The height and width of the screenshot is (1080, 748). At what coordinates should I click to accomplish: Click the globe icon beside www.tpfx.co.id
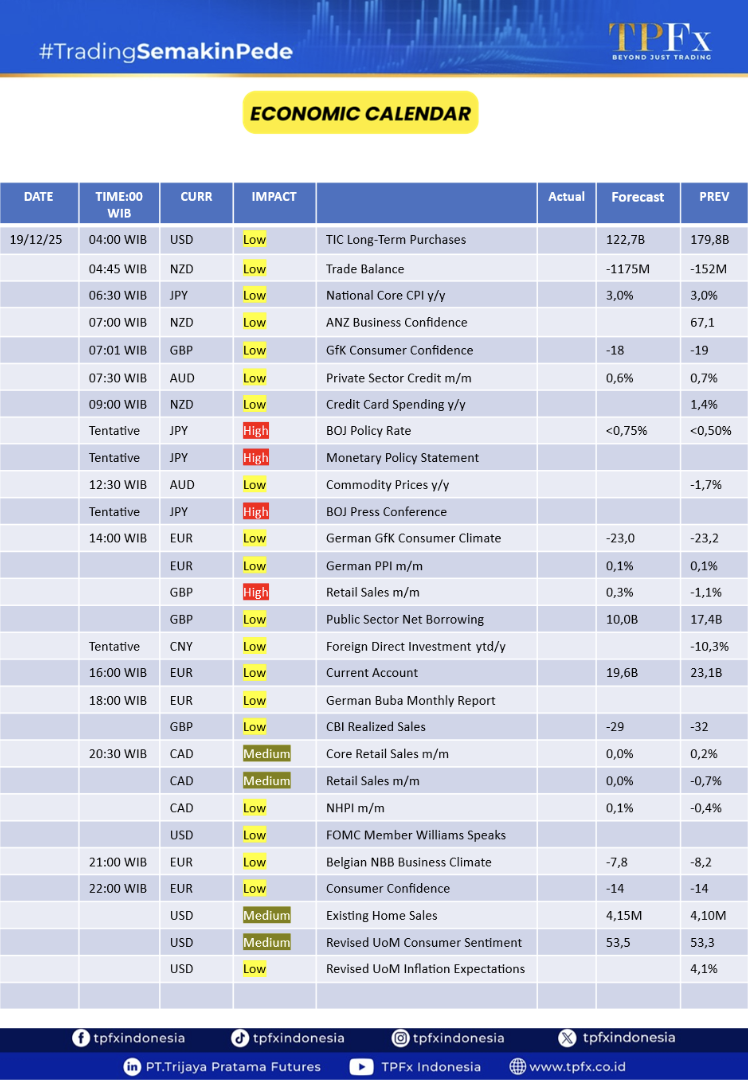[x=517, y=1067]
